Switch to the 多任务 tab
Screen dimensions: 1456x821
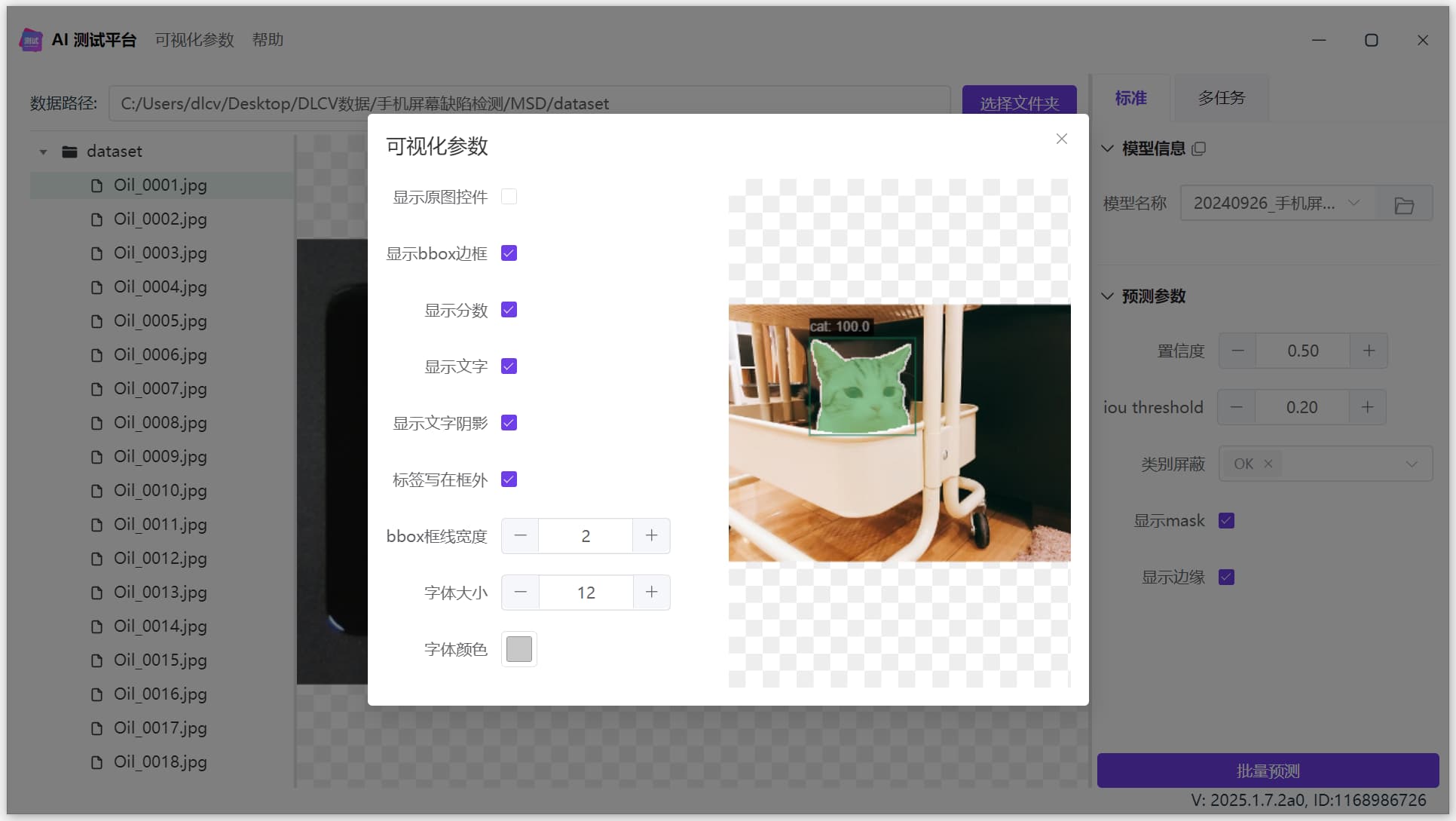(1221, 98)
